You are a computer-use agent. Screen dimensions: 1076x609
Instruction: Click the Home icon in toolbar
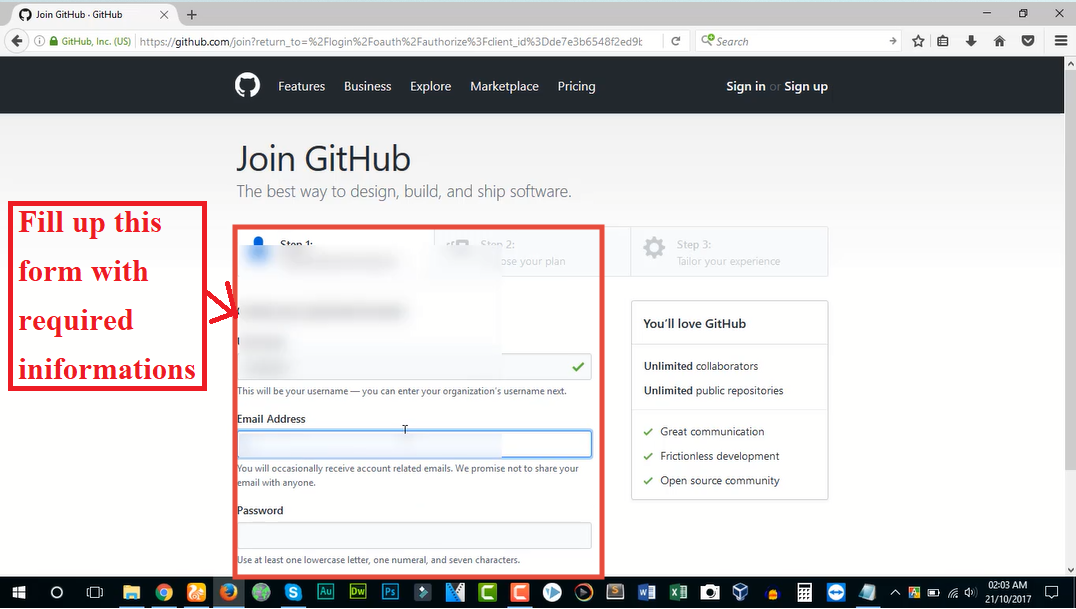click(x=999, y=41)
